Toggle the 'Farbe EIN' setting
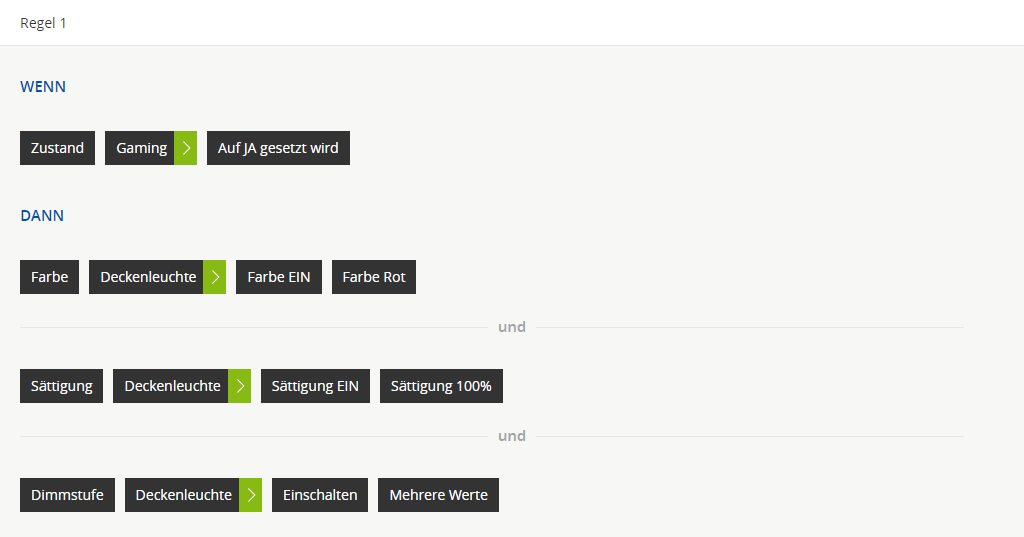This screenshot has height=537, width=1024. (x=278, y=277)
